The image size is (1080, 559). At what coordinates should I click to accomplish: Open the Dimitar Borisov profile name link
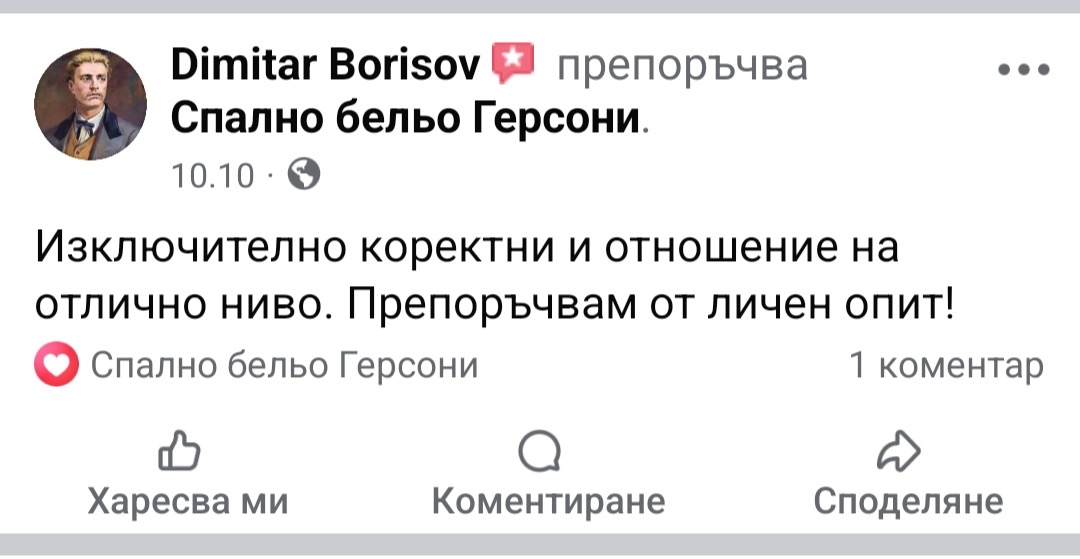[329, 66]
